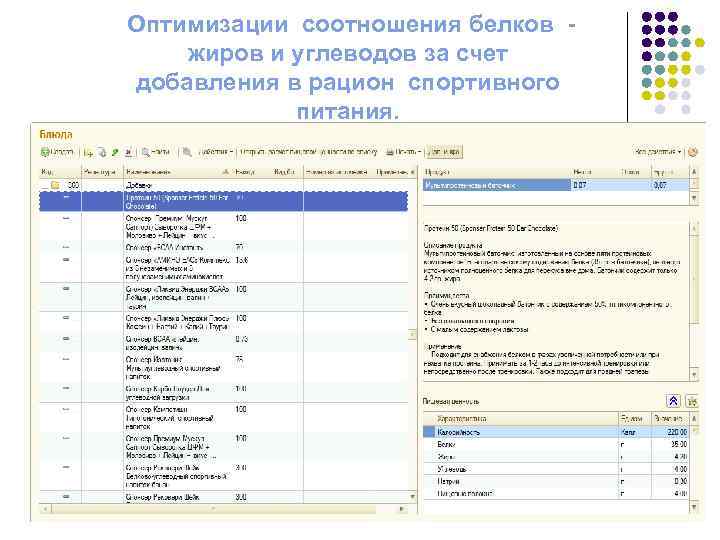
Task: Select the Спонсер BCAA Лейцин изолейцин валин row
Action: point(224,343)
